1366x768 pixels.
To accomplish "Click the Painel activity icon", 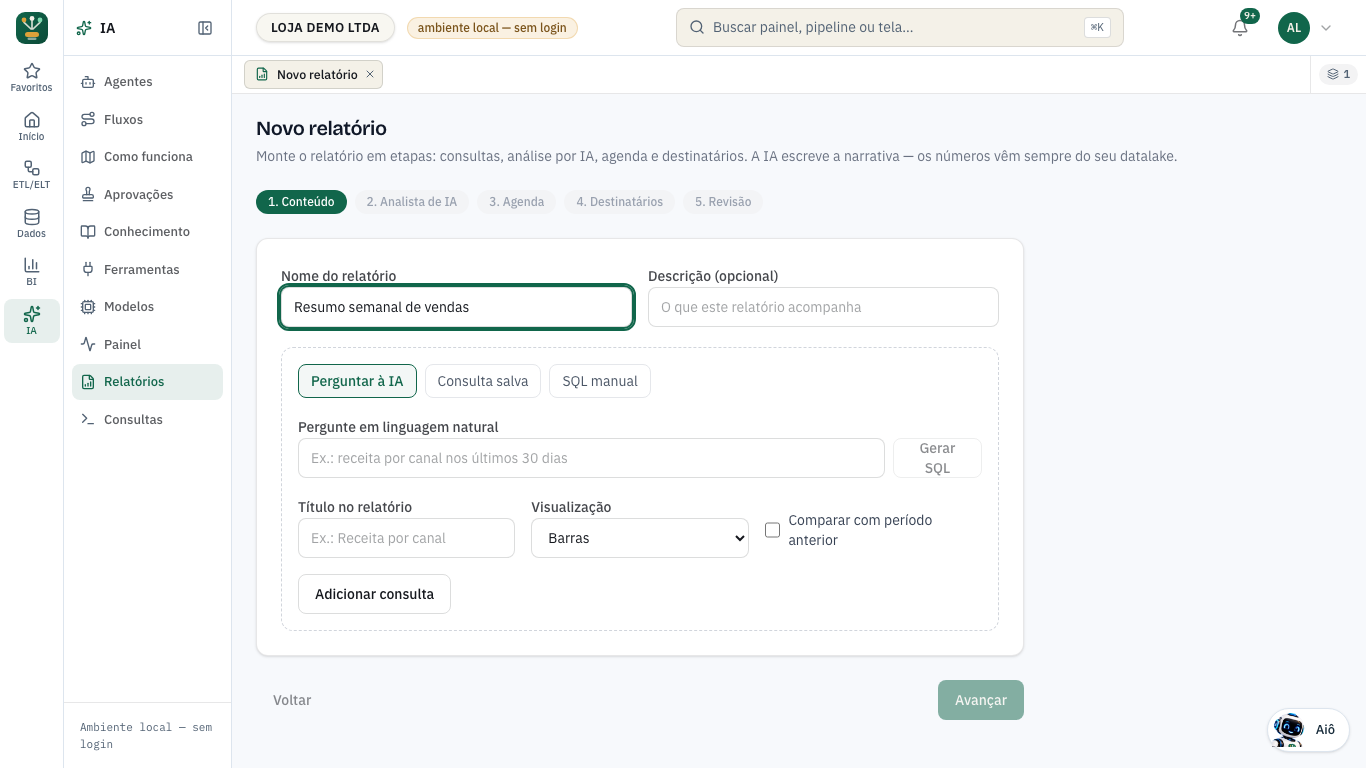I will click(87, 344).
